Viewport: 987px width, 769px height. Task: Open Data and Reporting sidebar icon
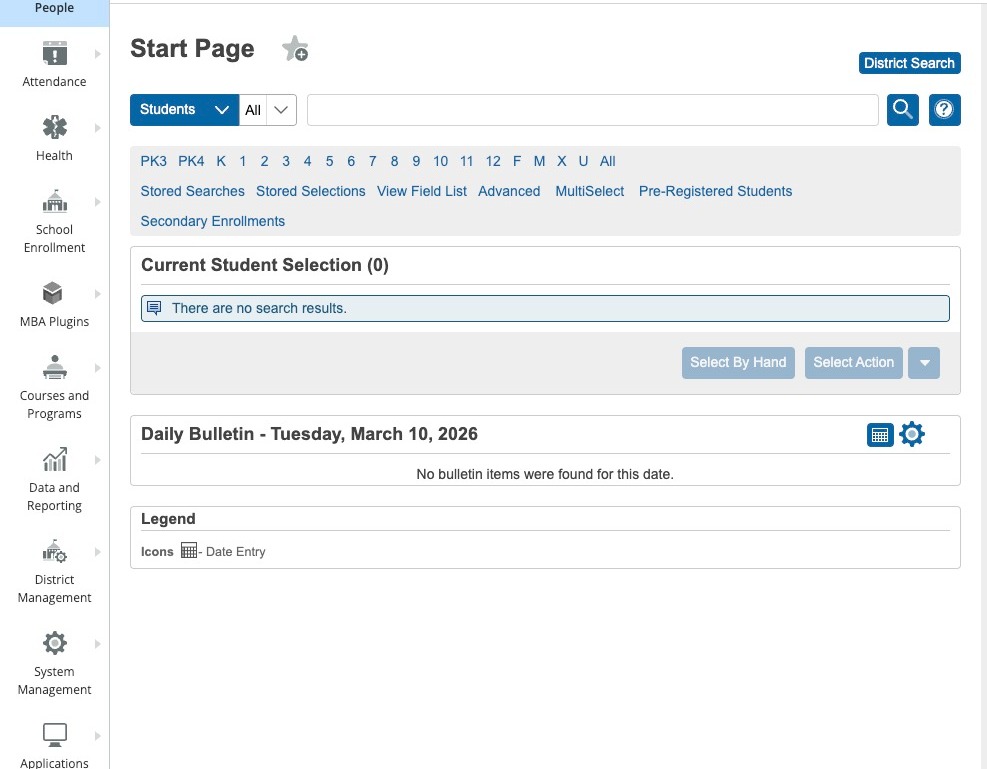click(54, 460)
